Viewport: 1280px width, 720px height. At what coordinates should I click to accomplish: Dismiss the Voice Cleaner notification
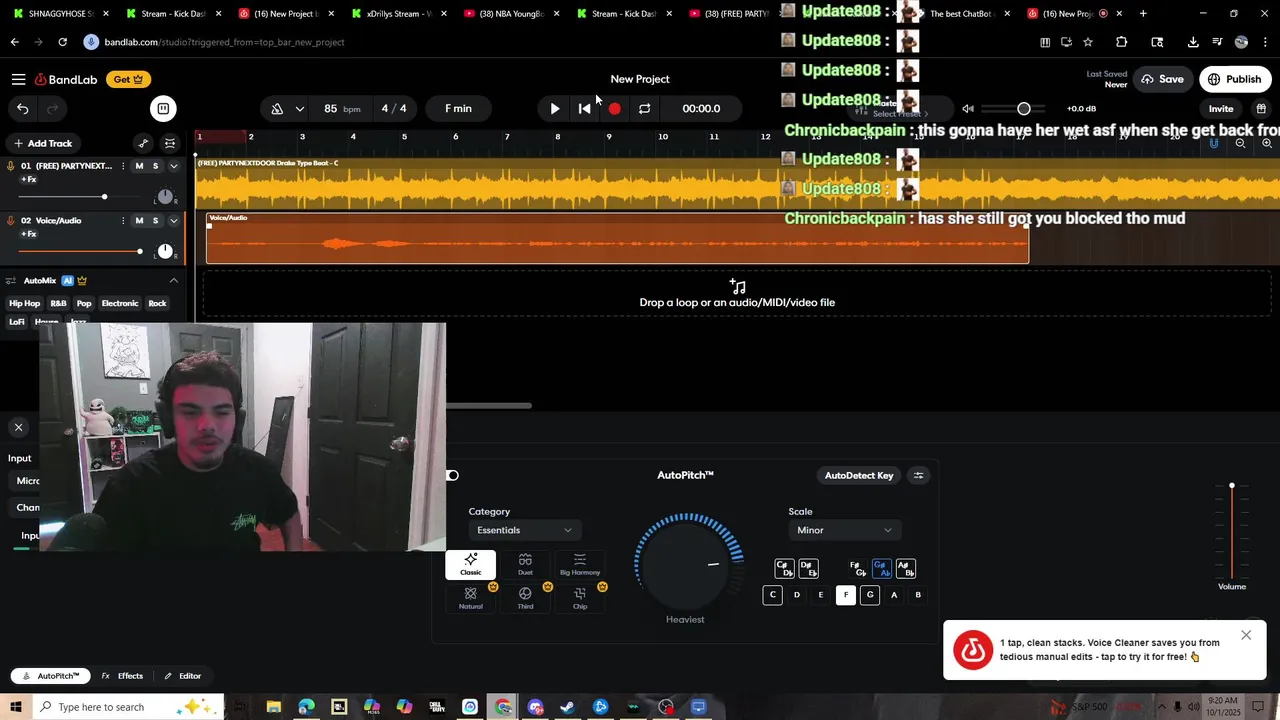pyautogui.click(x=1245, y=635)
